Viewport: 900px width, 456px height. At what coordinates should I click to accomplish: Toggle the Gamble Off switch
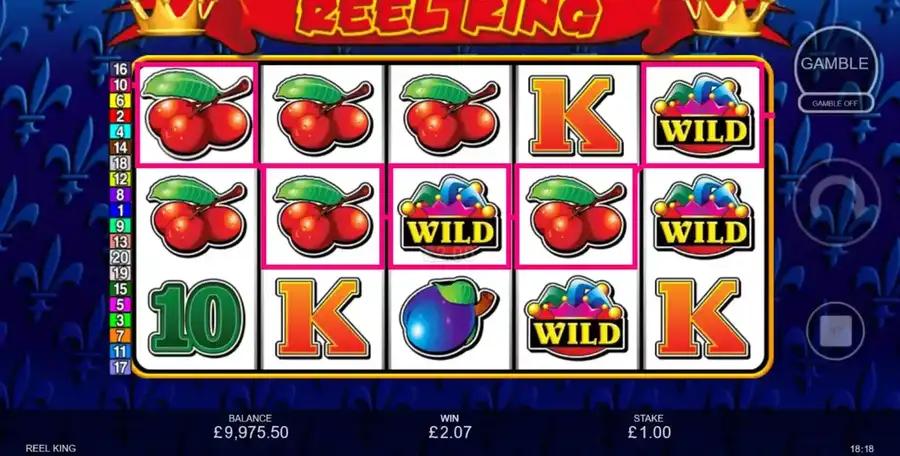coord(836,103)
